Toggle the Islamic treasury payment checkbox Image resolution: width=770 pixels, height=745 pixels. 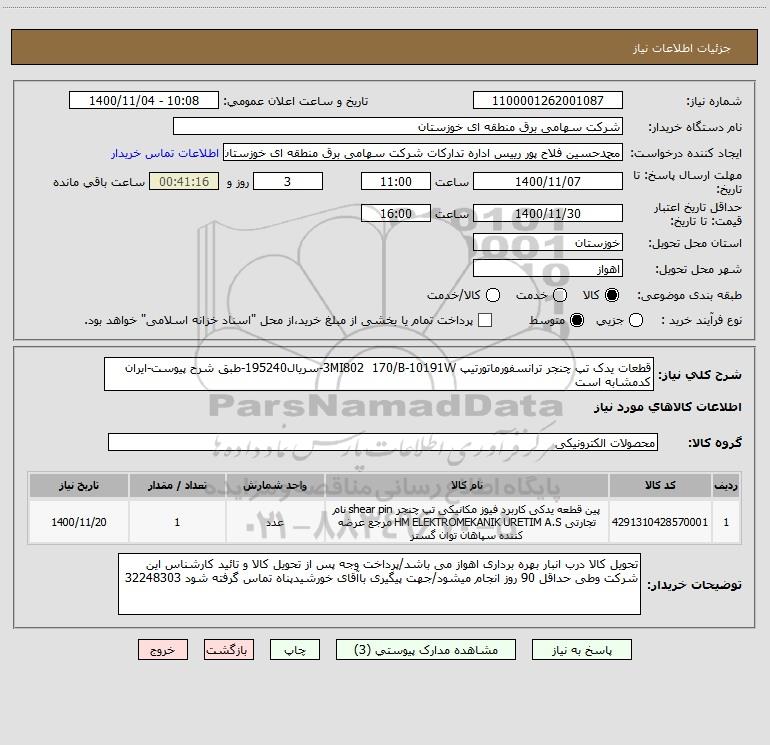click(485, 320)
